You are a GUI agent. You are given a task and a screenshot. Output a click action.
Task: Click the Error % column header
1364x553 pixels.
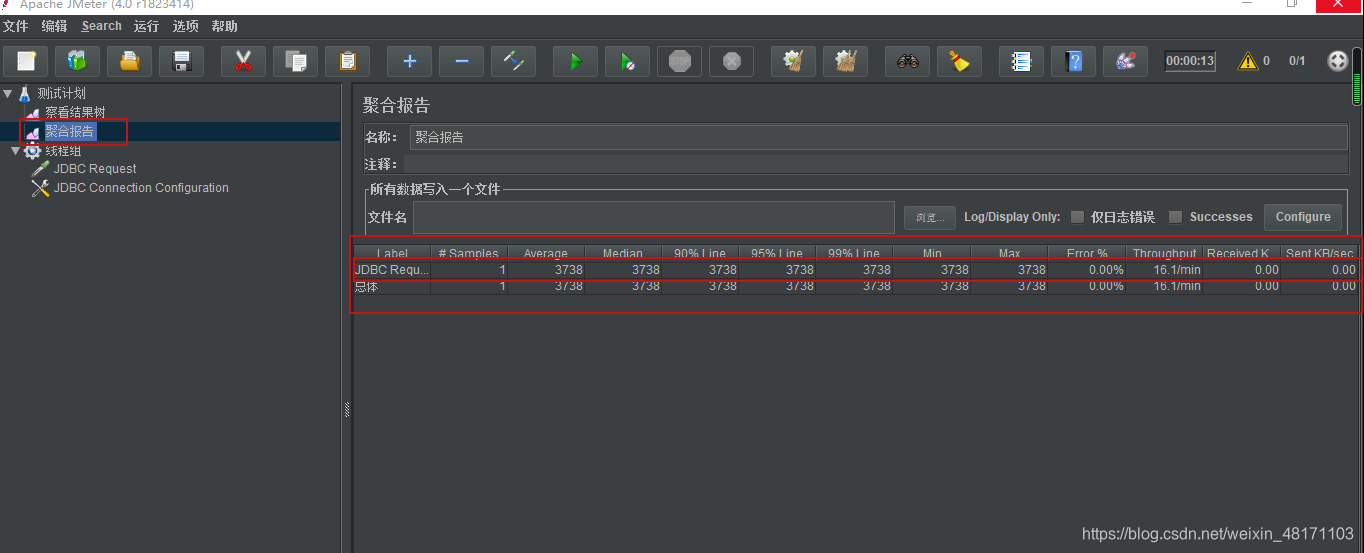1086,253
